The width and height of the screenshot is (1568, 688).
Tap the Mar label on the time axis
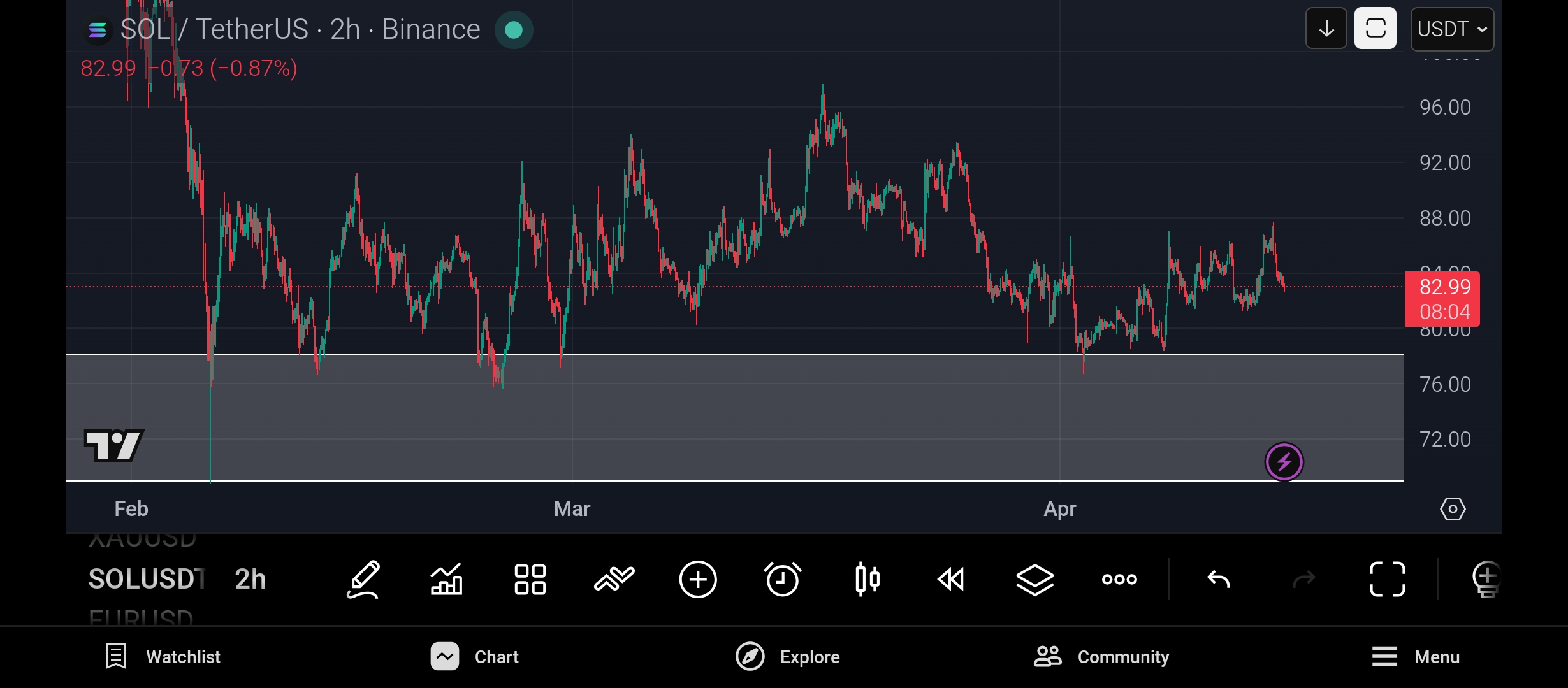[x=572, y=509]
